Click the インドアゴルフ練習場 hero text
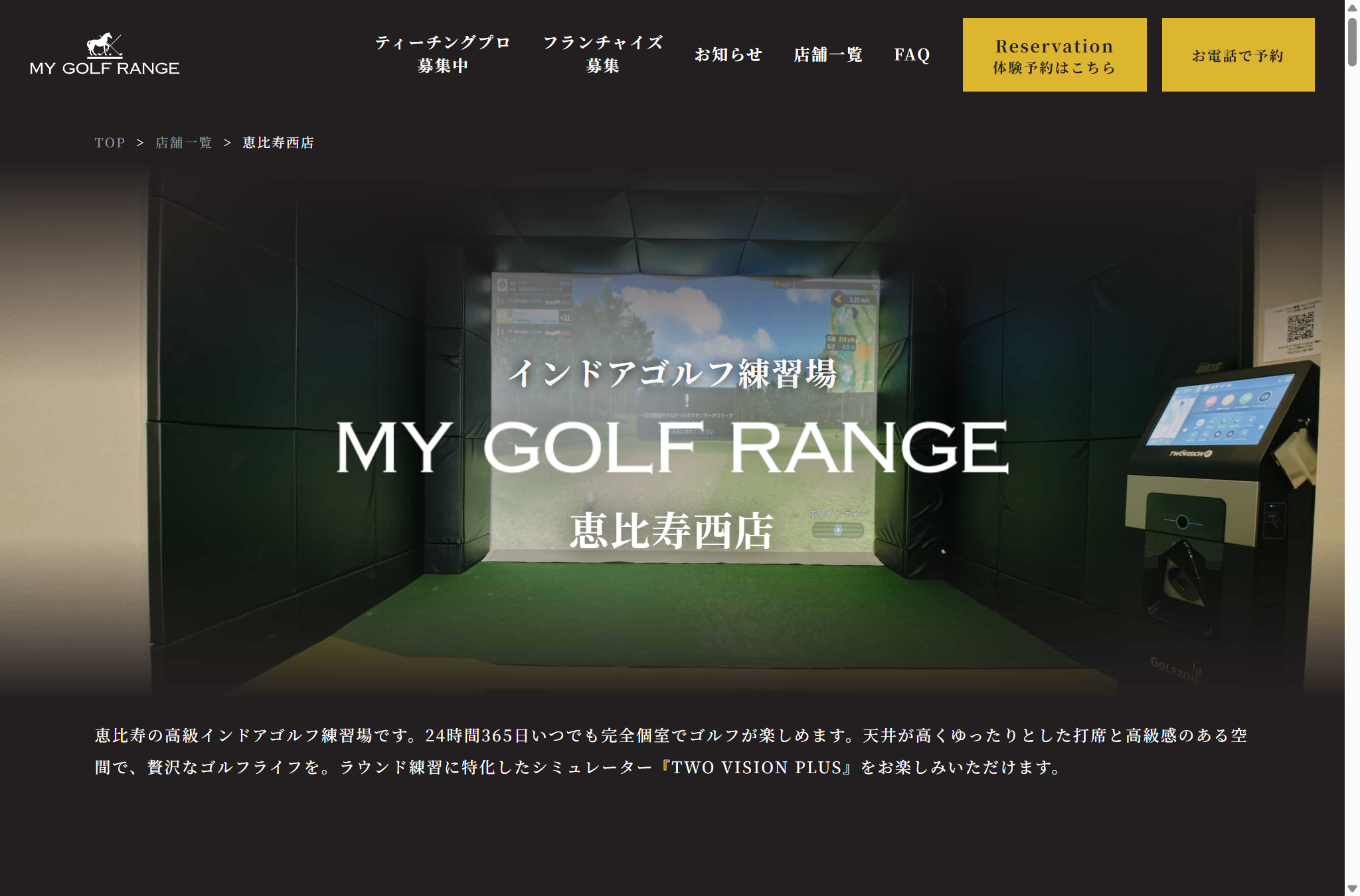The width and height of the screenshot is (1360, 896). (672, 374)
